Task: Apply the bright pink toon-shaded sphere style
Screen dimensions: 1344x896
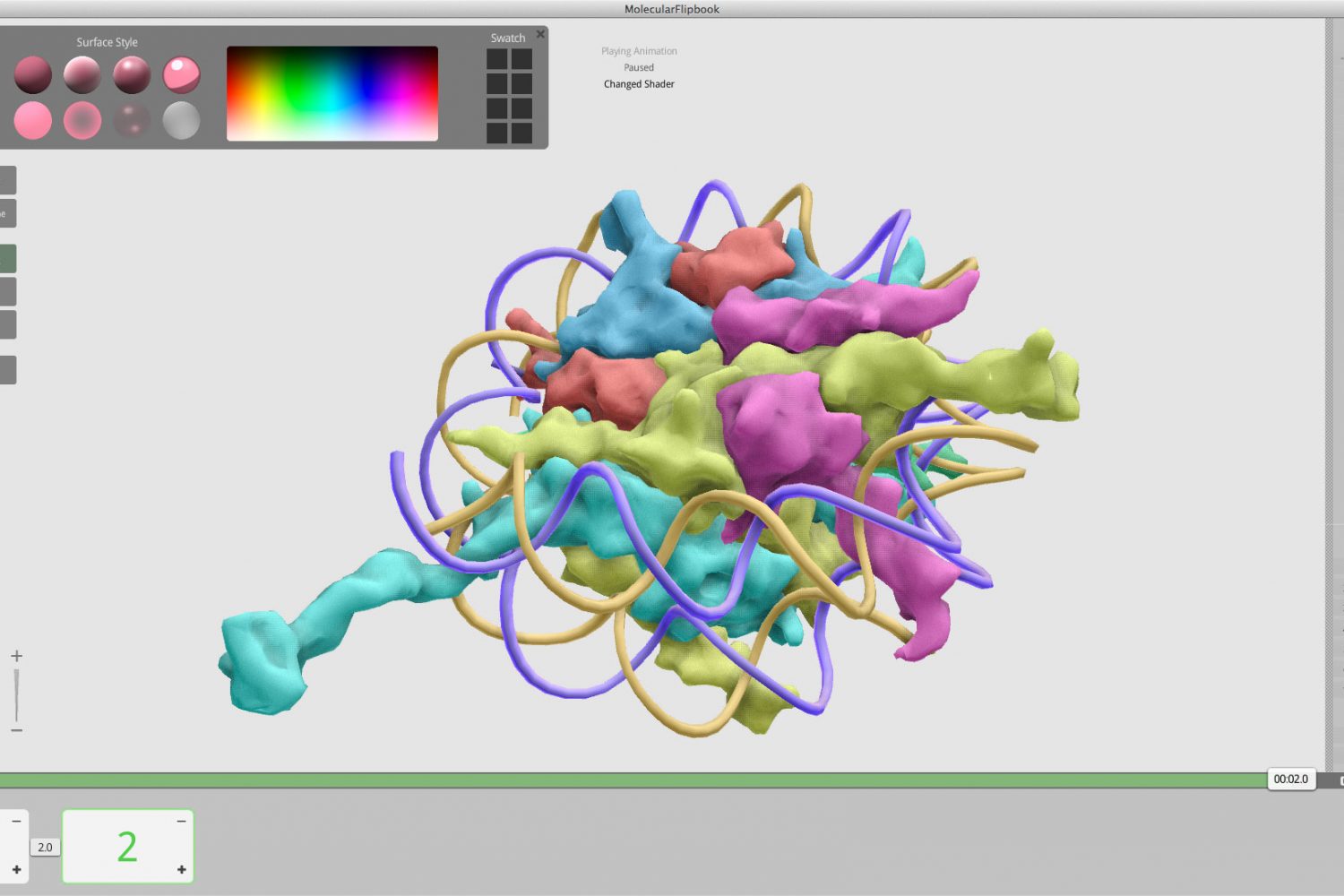Action: 181,75
